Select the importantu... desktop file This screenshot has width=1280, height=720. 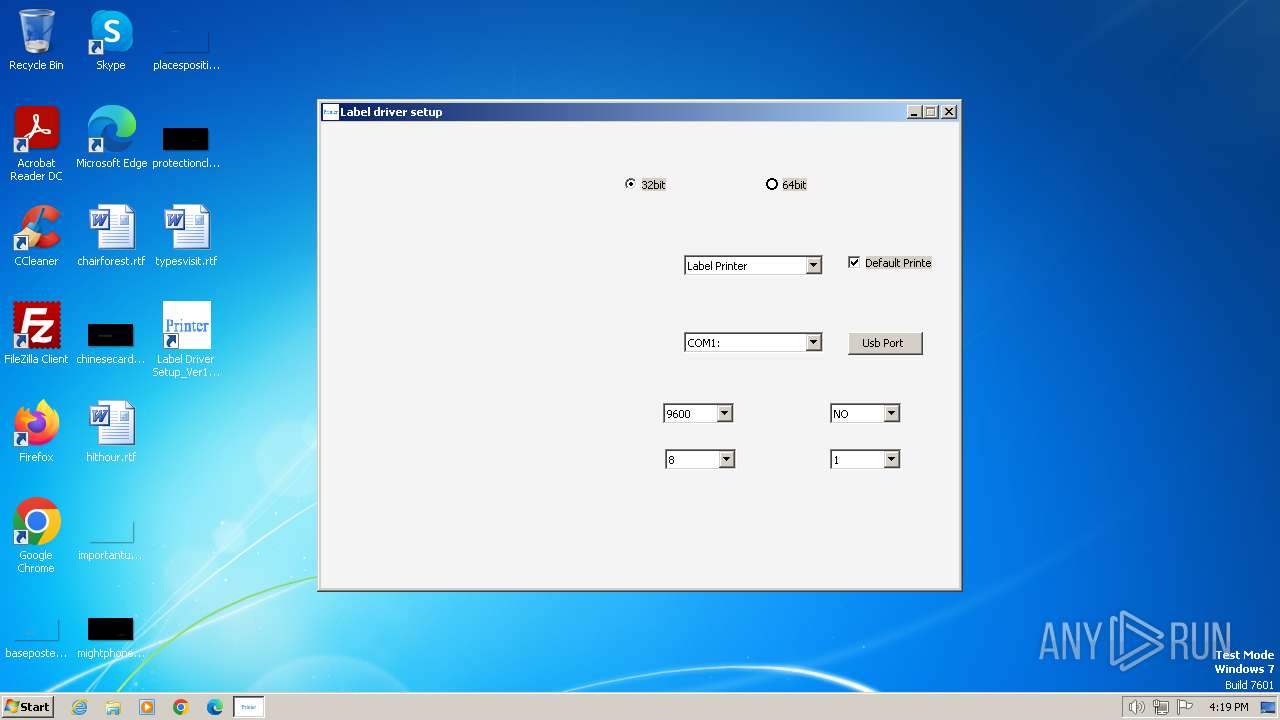click(111, 538)
